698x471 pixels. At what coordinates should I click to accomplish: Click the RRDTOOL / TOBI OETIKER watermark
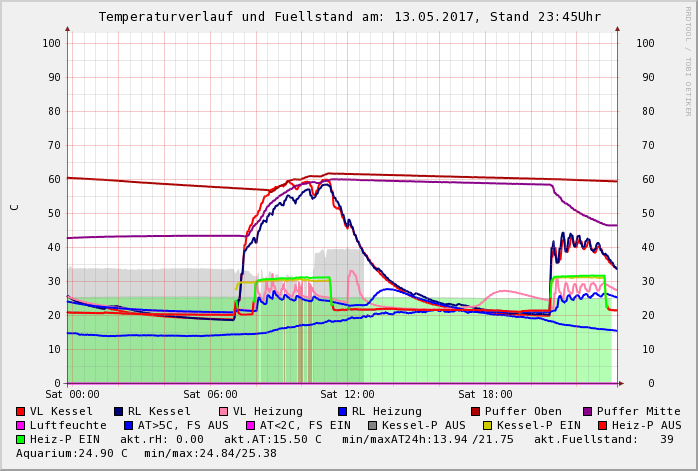[687, 60]
